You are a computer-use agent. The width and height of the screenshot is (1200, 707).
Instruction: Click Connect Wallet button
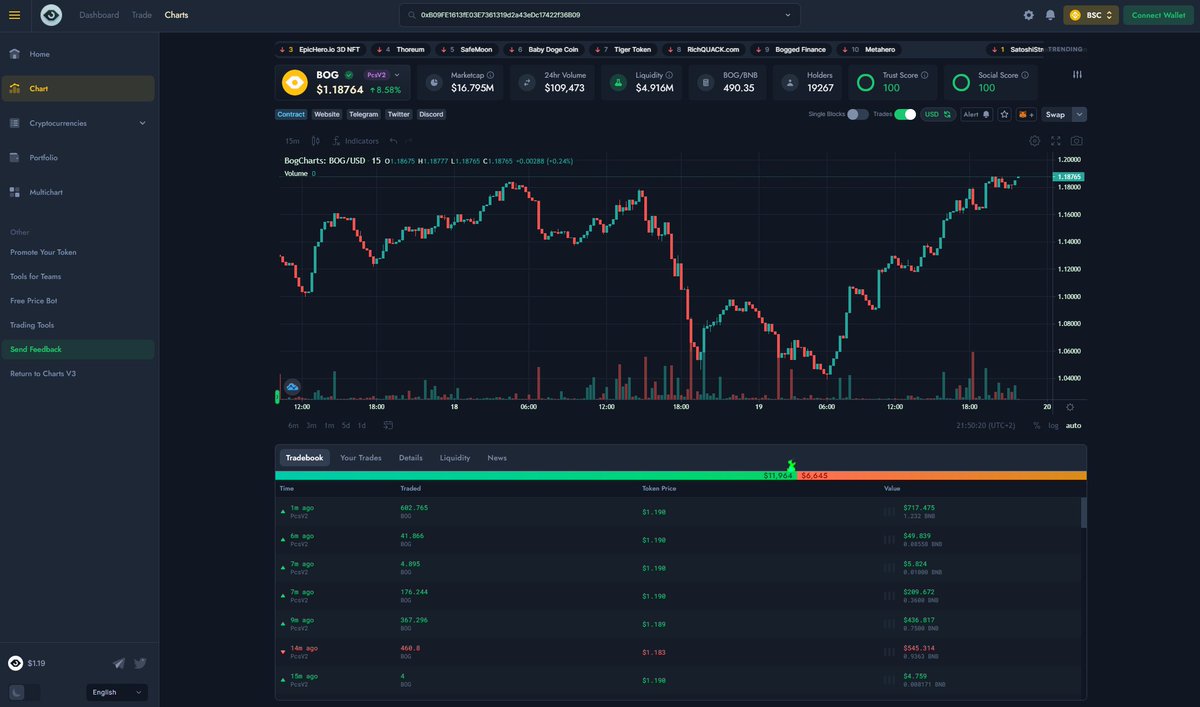[x=1159, y=15]
